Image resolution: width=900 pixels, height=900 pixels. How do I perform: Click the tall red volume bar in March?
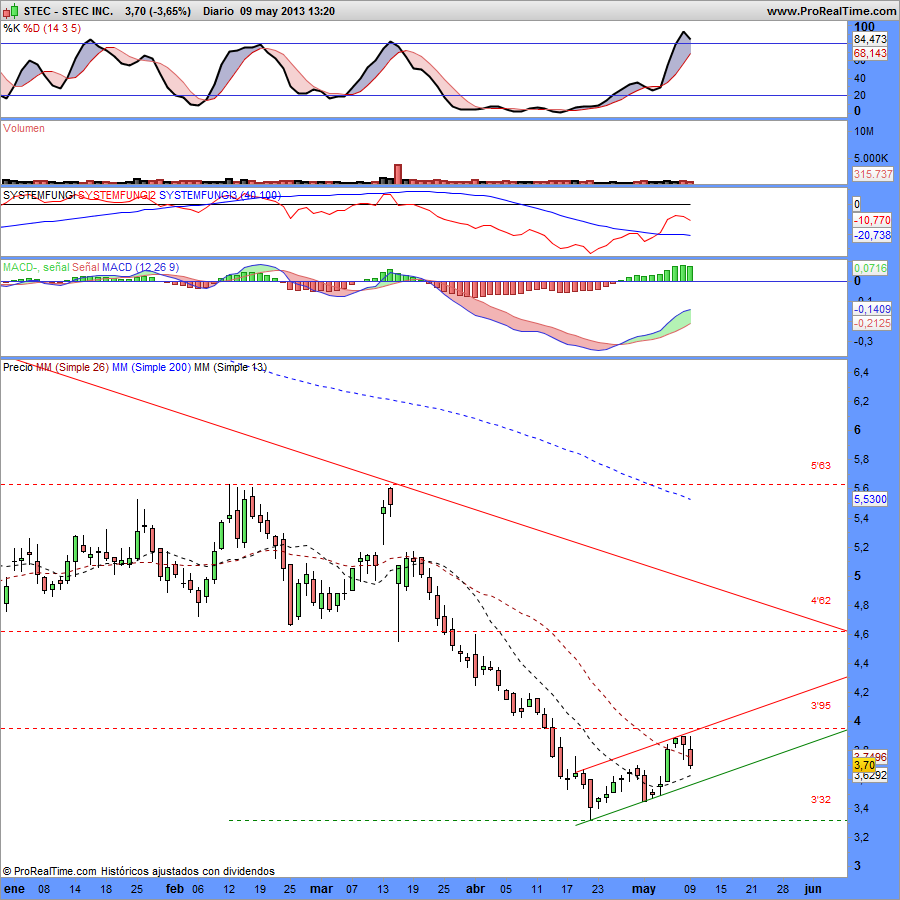[x=397, y=173]
